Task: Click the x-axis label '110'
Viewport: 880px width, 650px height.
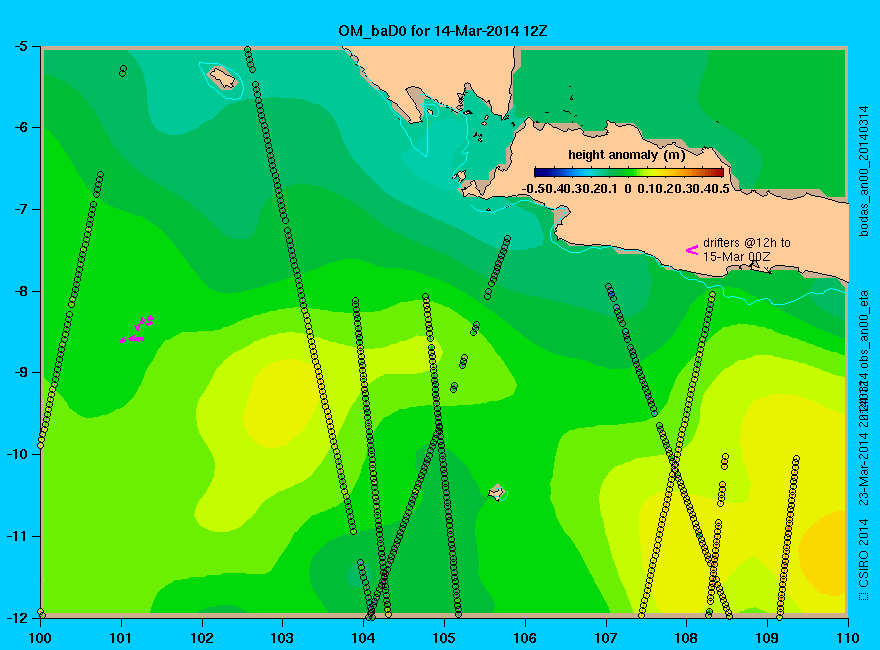Action: coord(848,638)
